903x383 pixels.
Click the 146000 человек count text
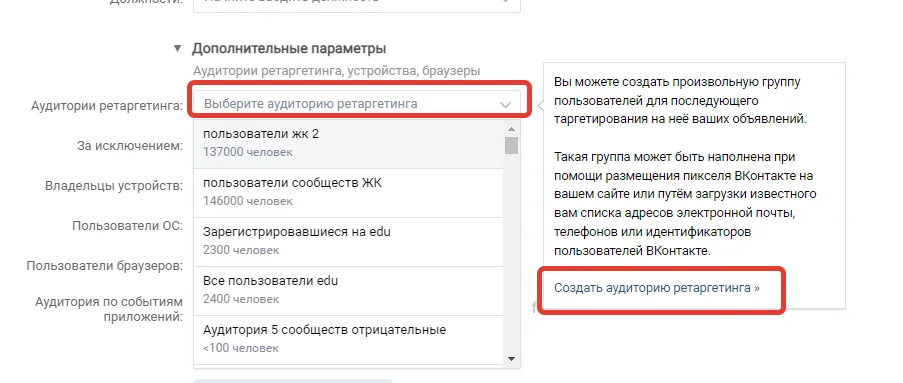click(x=248, y=201)
